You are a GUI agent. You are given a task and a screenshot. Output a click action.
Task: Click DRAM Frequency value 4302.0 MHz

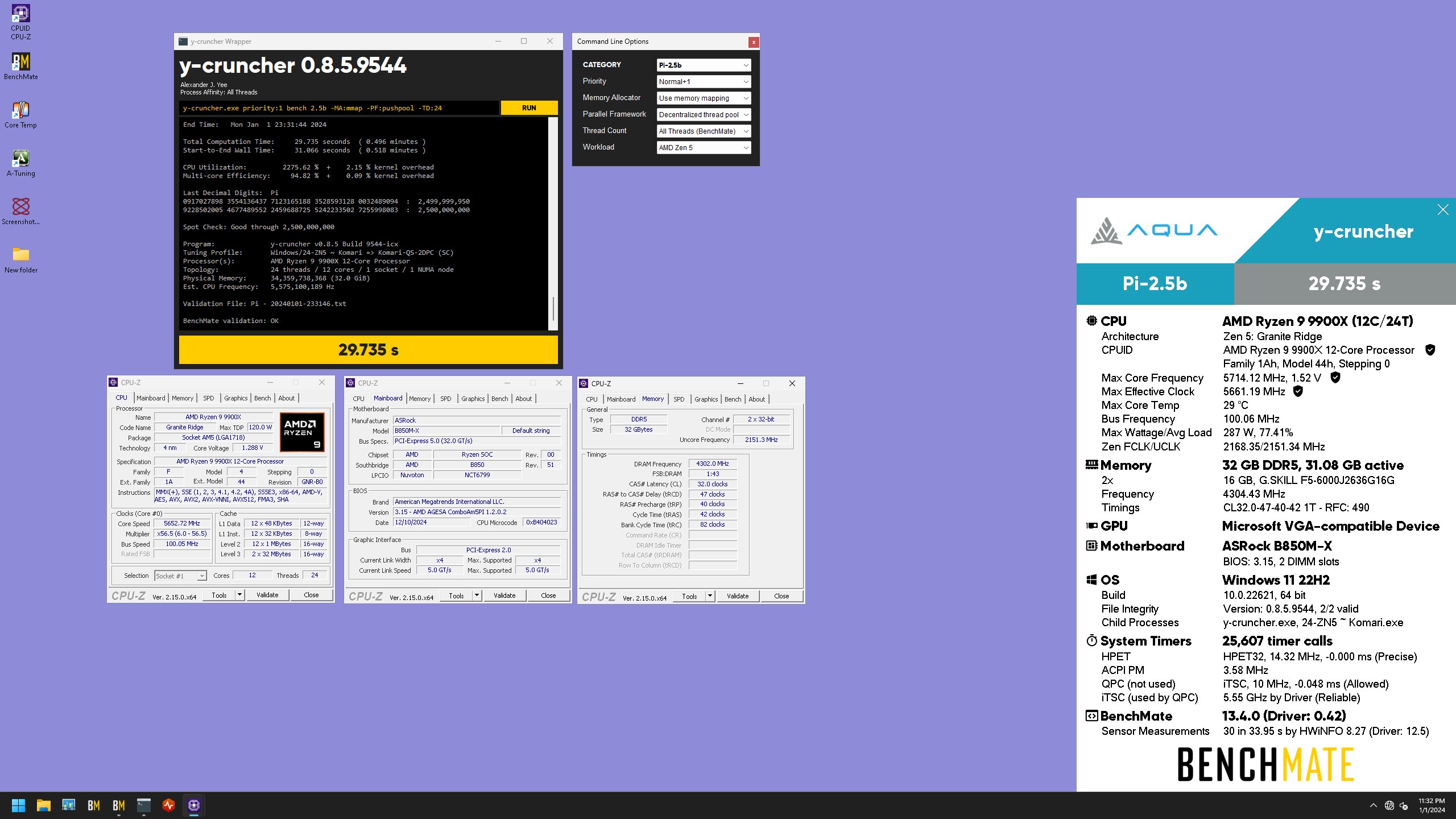[713, 464]
